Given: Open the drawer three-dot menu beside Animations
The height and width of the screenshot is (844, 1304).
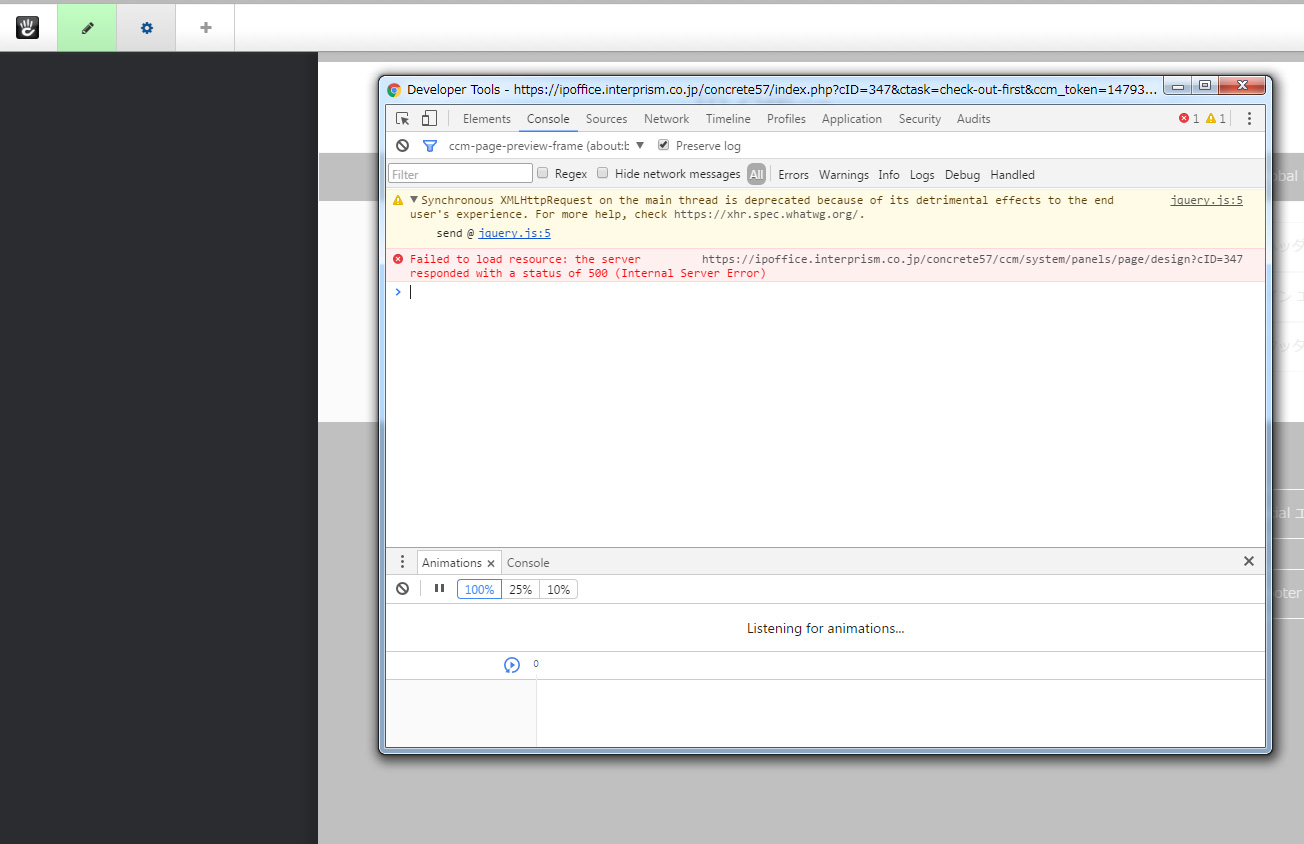Looking at the screenshot, I should pos(402,562).
